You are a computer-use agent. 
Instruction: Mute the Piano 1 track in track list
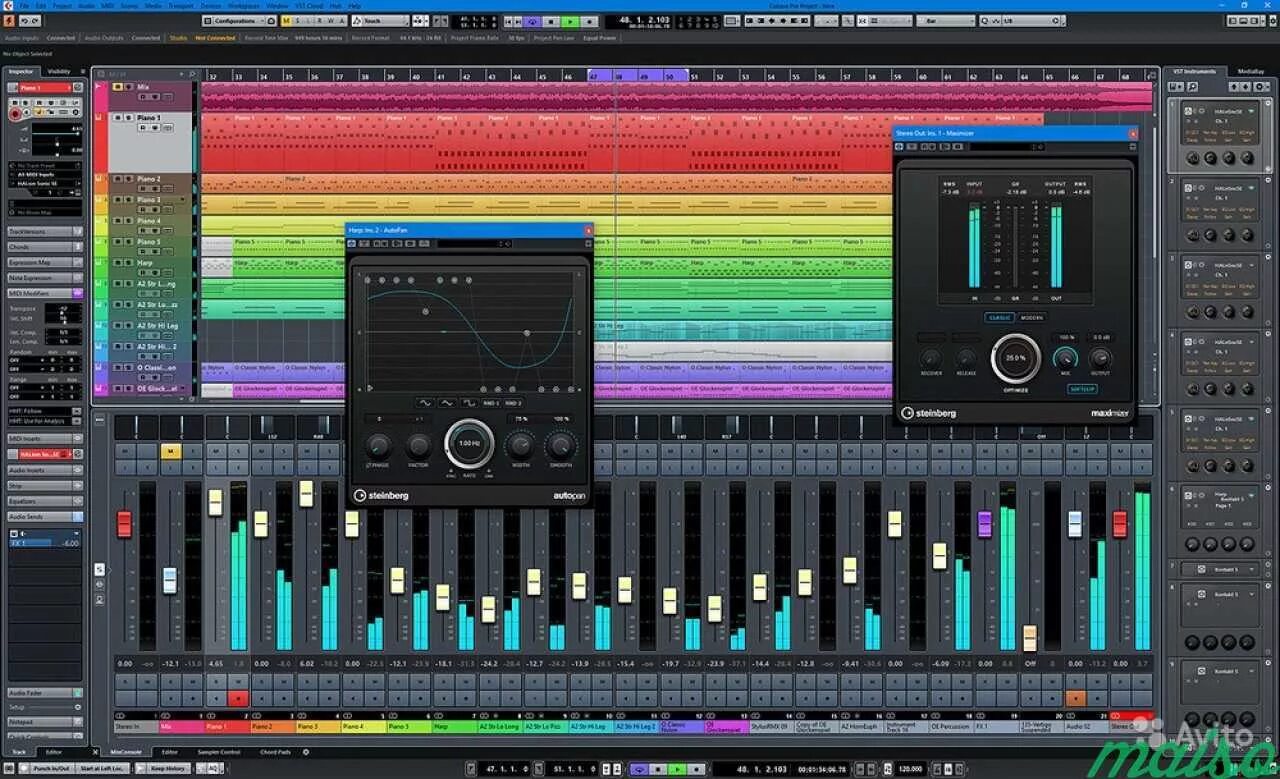[x=118, y=117]
